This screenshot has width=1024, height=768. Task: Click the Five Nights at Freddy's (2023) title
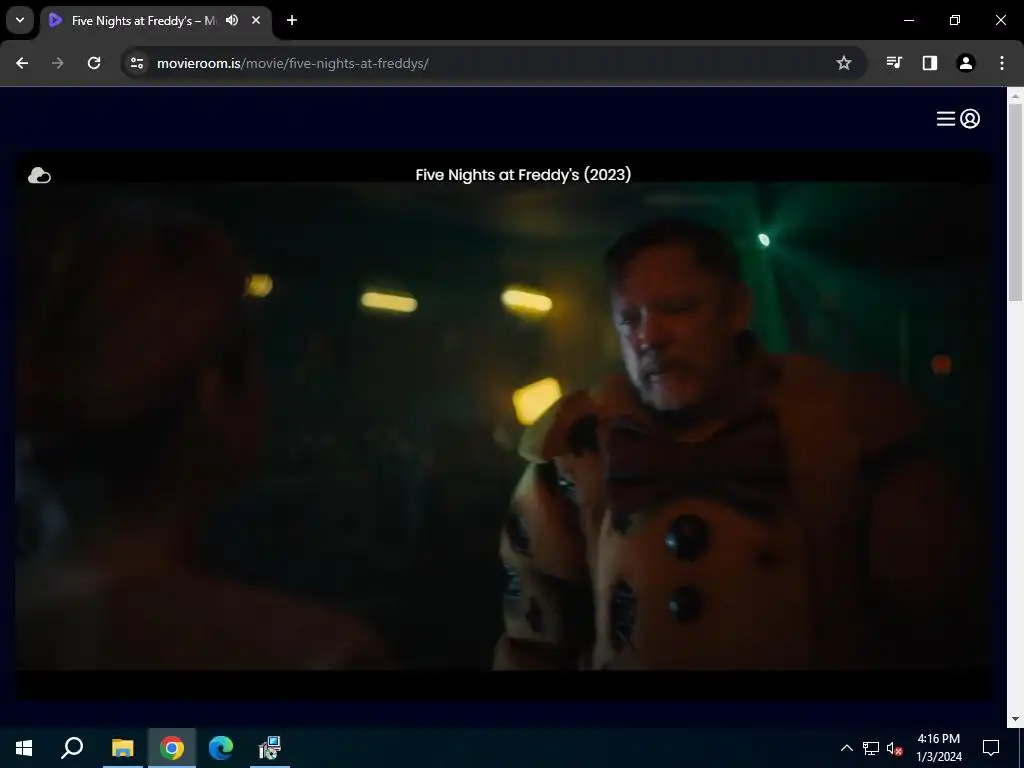tap(523, 174)
